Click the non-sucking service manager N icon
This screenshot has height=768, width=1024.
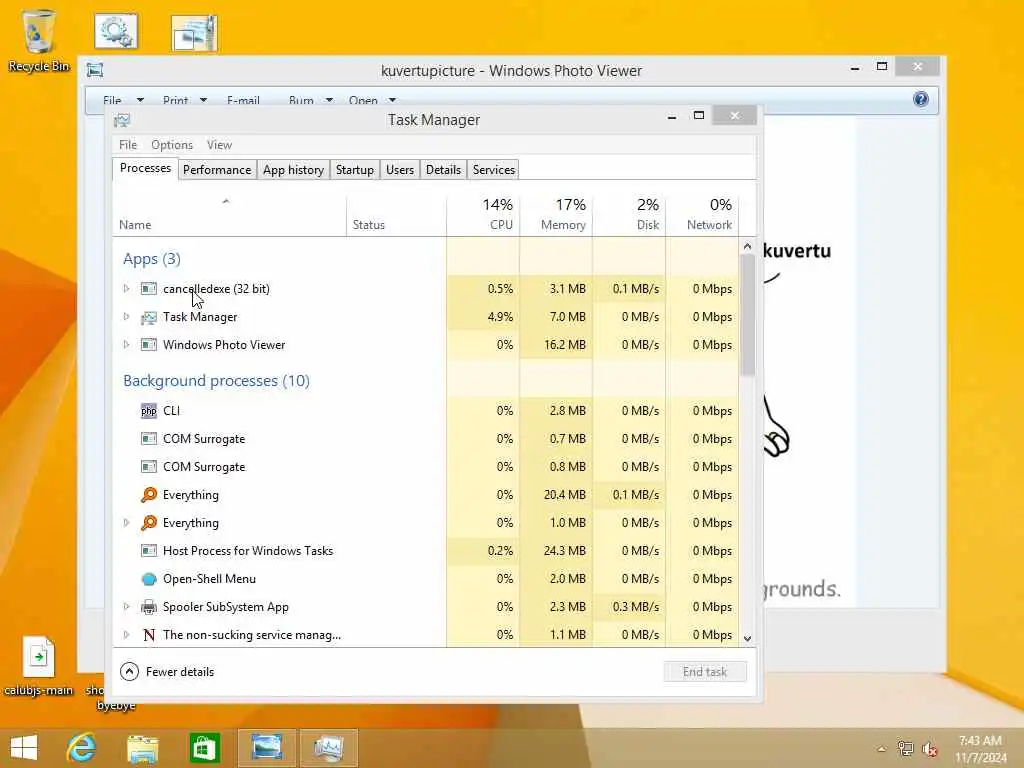pyautogui.click(x=149, y=635)
